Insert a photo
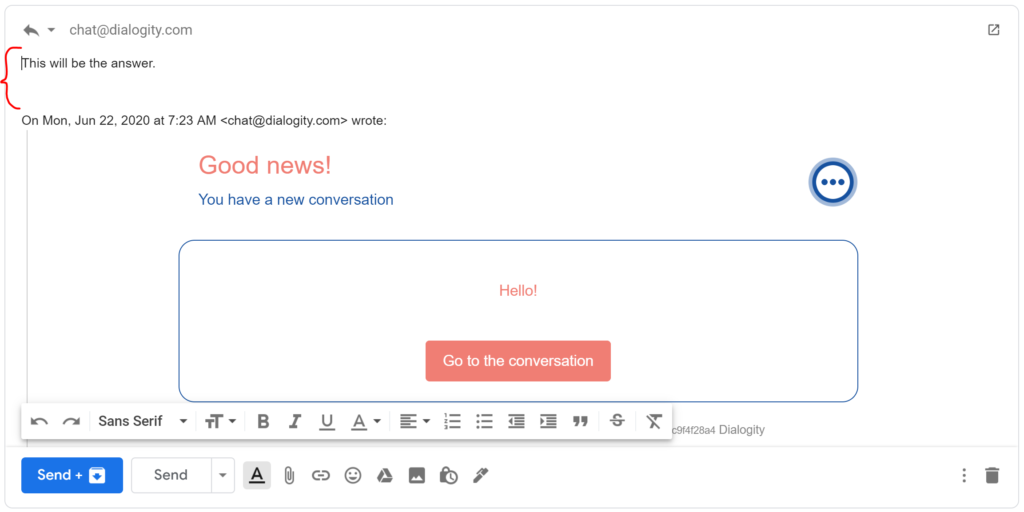The height and width of the screenshot is (512, 1024). (x=417, y=475)
